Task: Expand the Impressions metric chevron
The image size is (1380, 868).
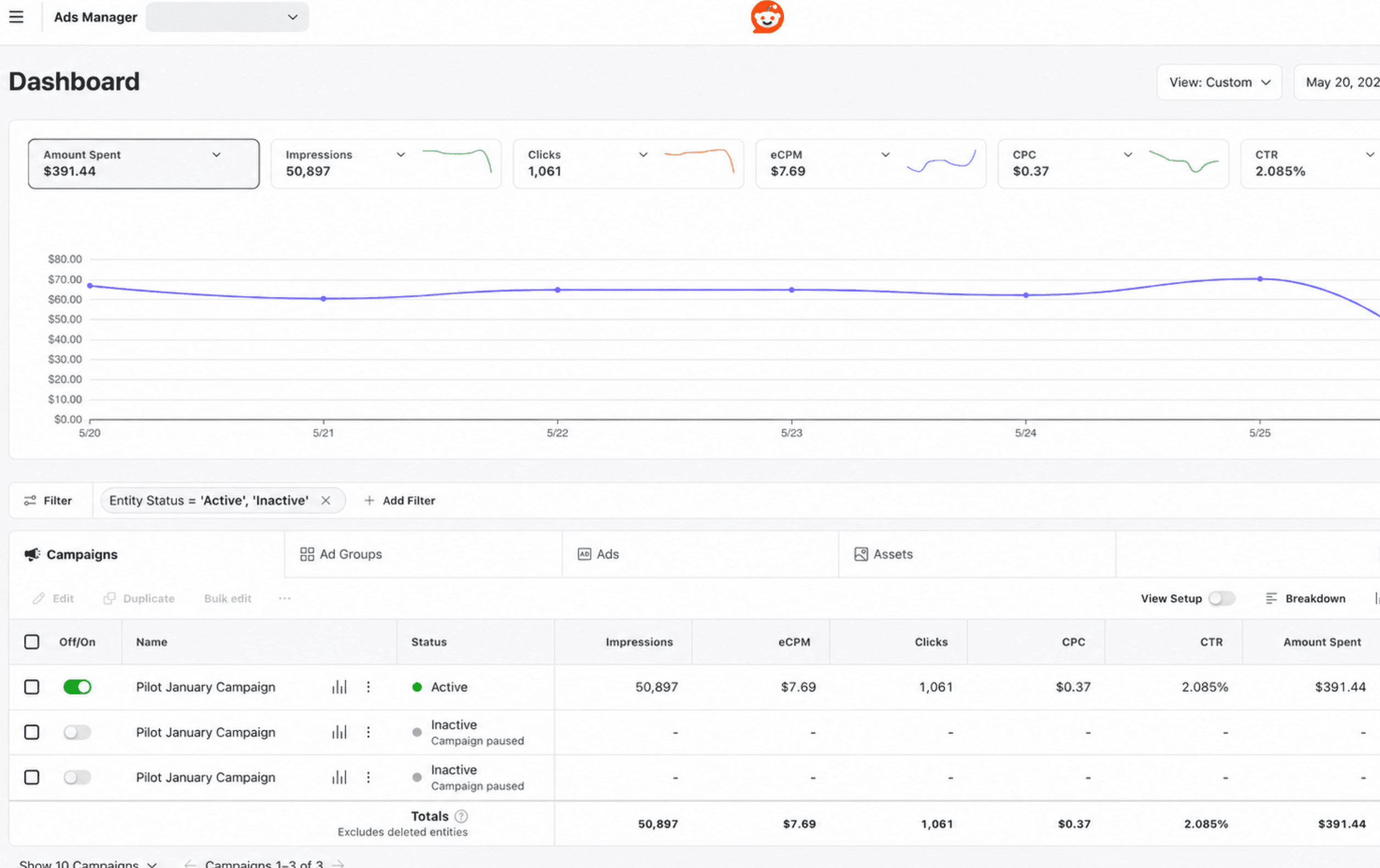Action: click(x=401, y=155)
